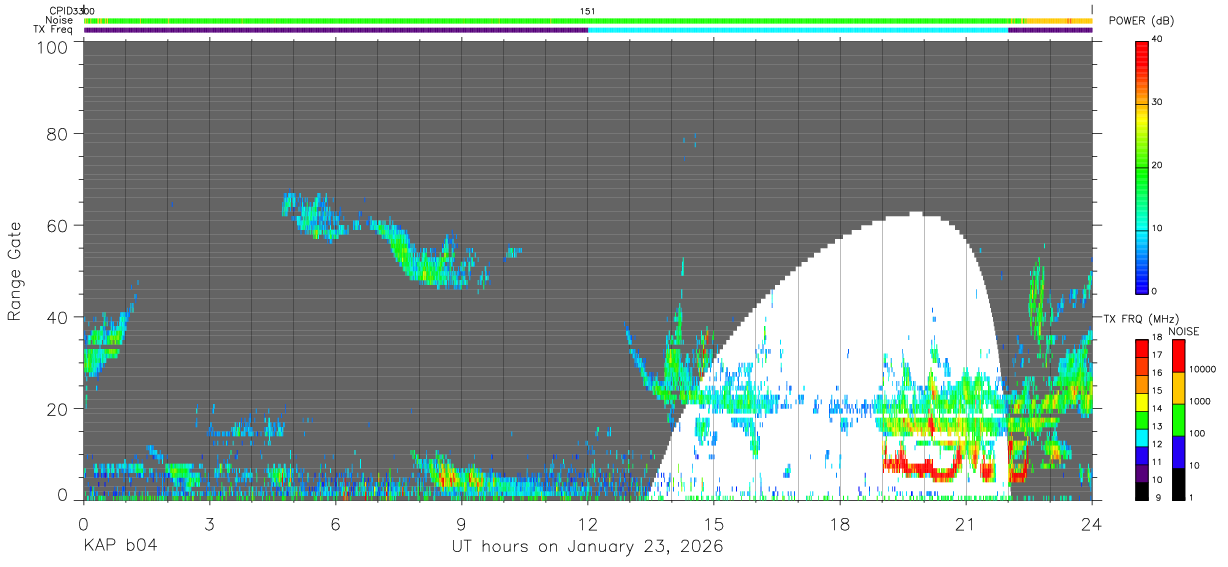Click the 1000 label in the noise legend

pos(1199,401)
